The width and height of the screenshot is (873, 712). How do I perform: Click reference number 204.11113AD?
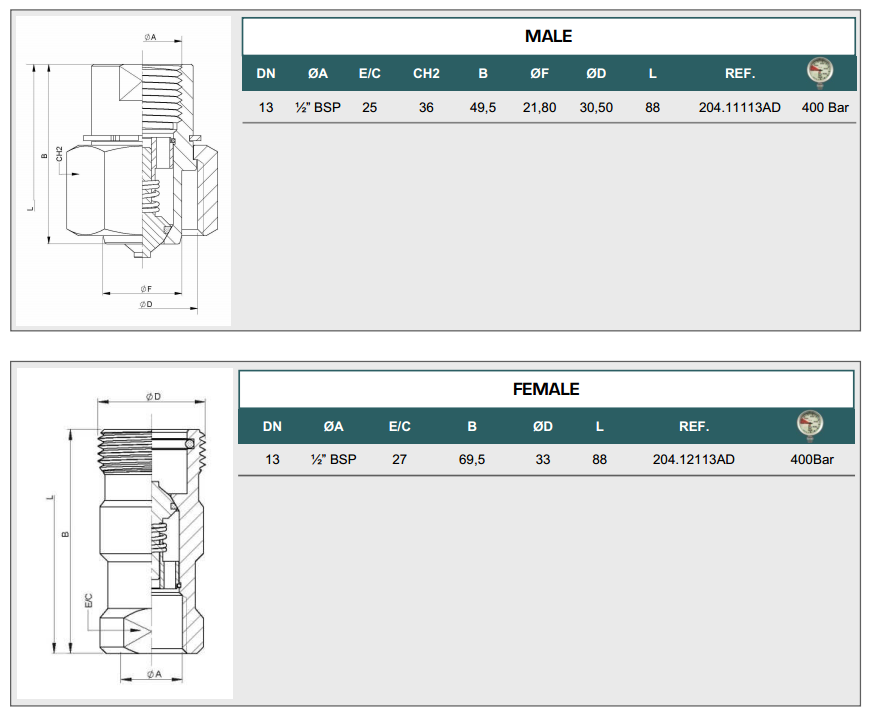point(739,107)
